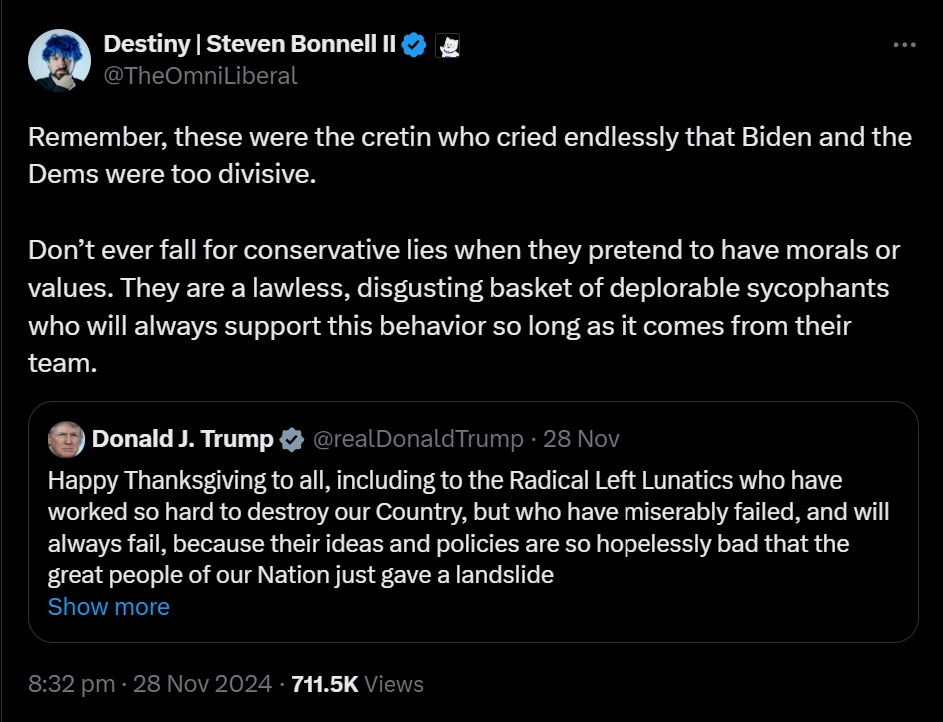Open the tweet's three-dot more options menu

[903, 45]
